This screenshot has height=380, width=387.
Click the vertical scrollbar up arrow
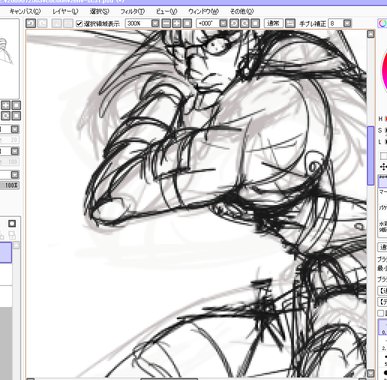point(371,34)
